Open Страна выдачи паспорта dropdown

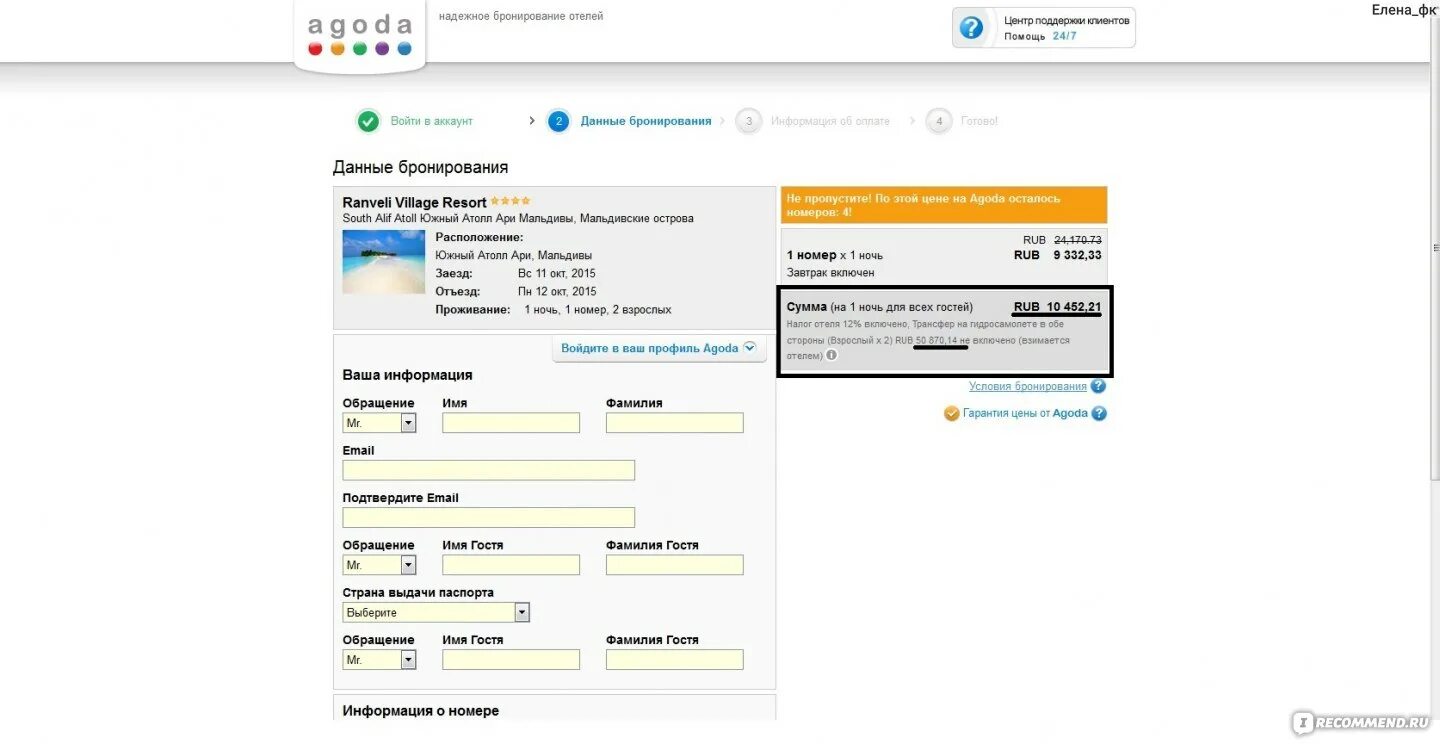pos(436,612)
